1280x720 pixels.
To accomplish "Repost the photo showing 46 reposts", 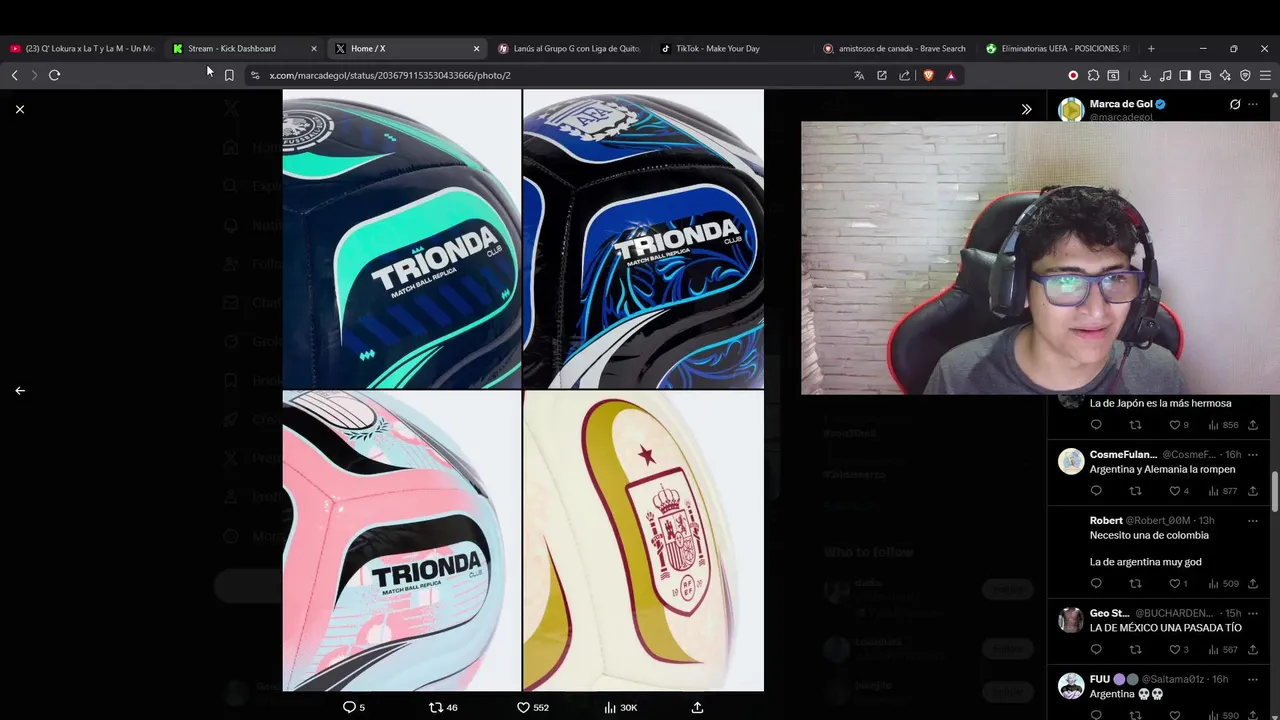I will coord(442,707).
